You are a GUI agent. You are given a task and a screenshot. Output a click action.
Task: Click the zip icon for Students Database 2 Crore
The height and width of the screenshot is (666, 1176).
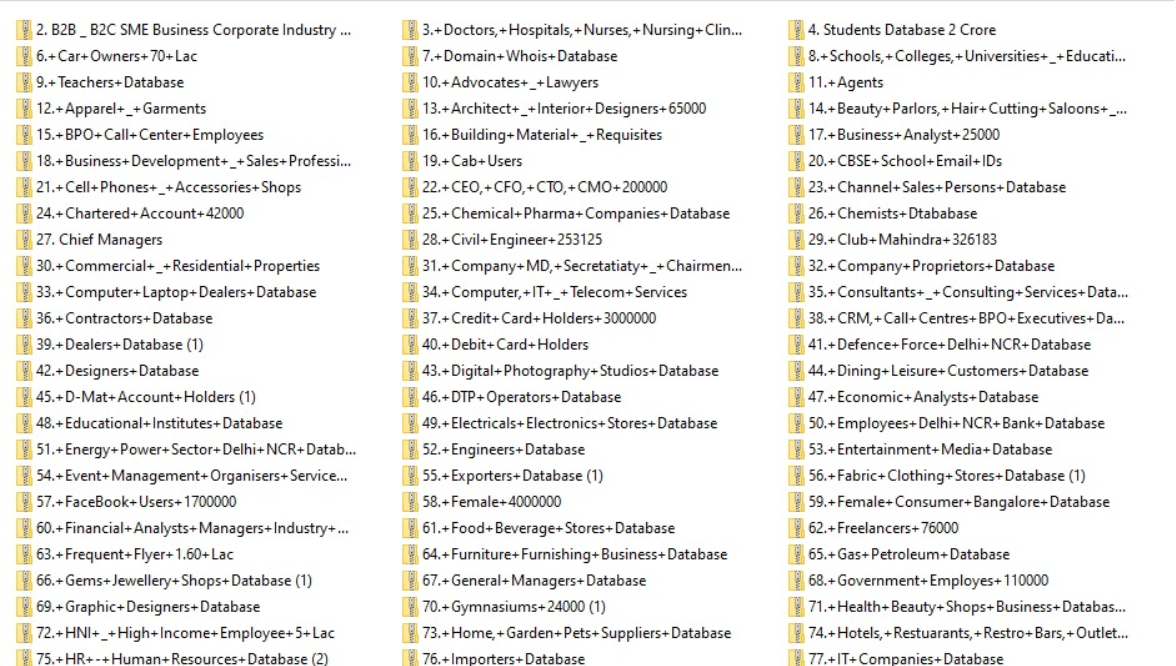[796, 30]
